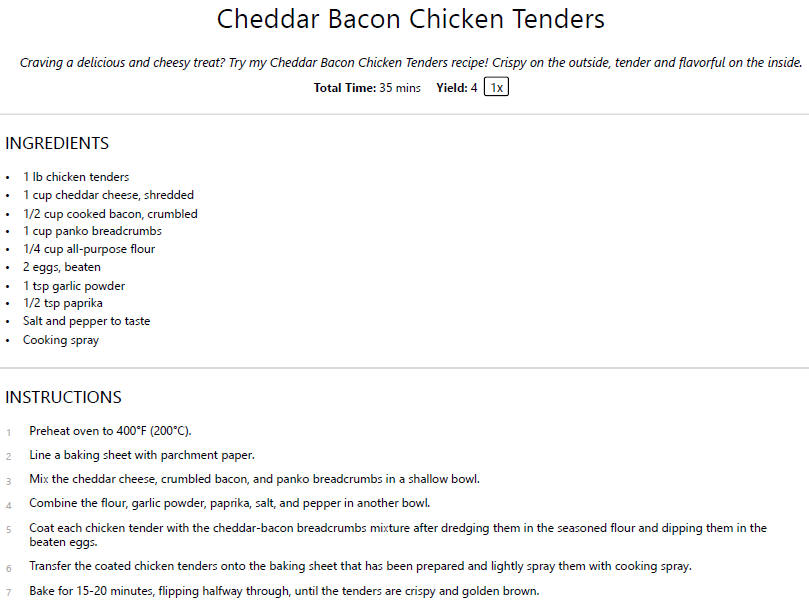Select the INSTRUCTIONS heading
Screen dimensions: 809x602
click(63, 397)
